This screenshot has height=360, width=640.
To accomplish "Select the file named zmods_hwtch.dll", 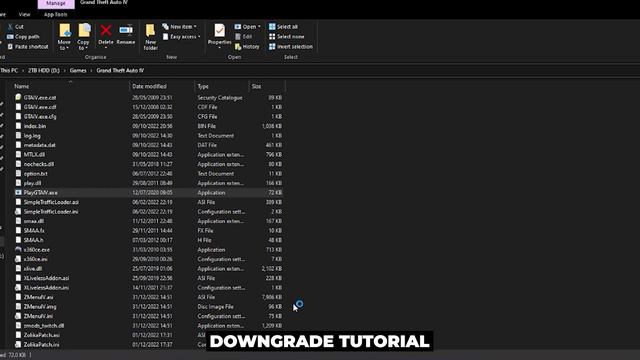I will (x=44, y=326).
